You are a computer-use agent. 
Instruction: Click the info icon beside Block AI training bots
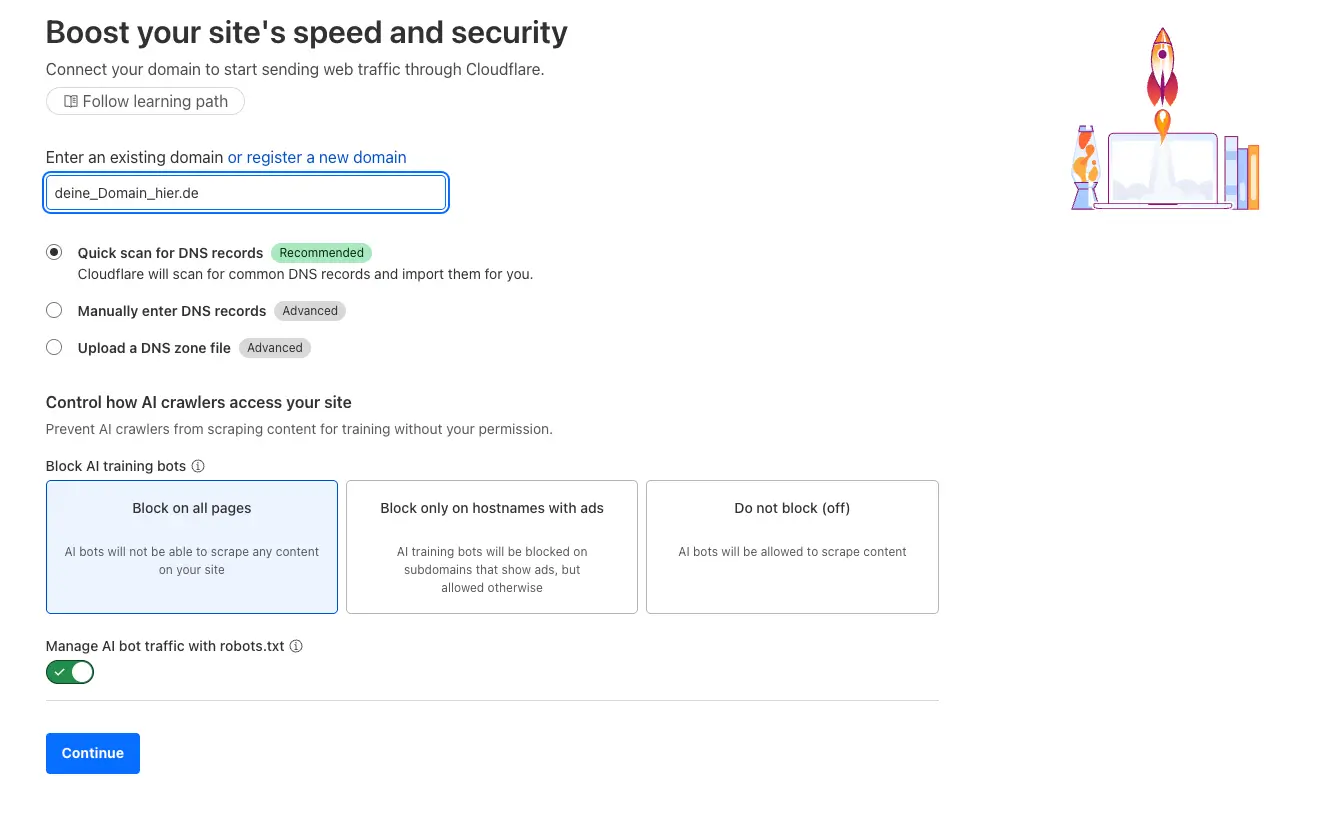pyautogui.click(x=198, y=466)
